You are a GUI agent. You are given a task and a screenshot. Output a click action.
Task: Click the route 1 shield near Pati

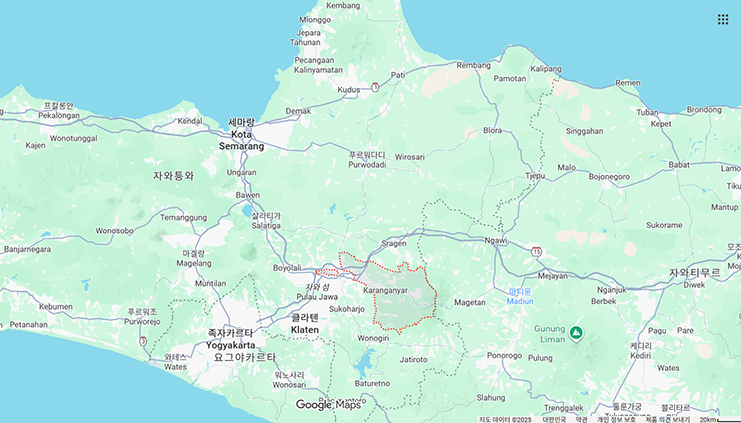pyautogui.click(x=375, y=87)
